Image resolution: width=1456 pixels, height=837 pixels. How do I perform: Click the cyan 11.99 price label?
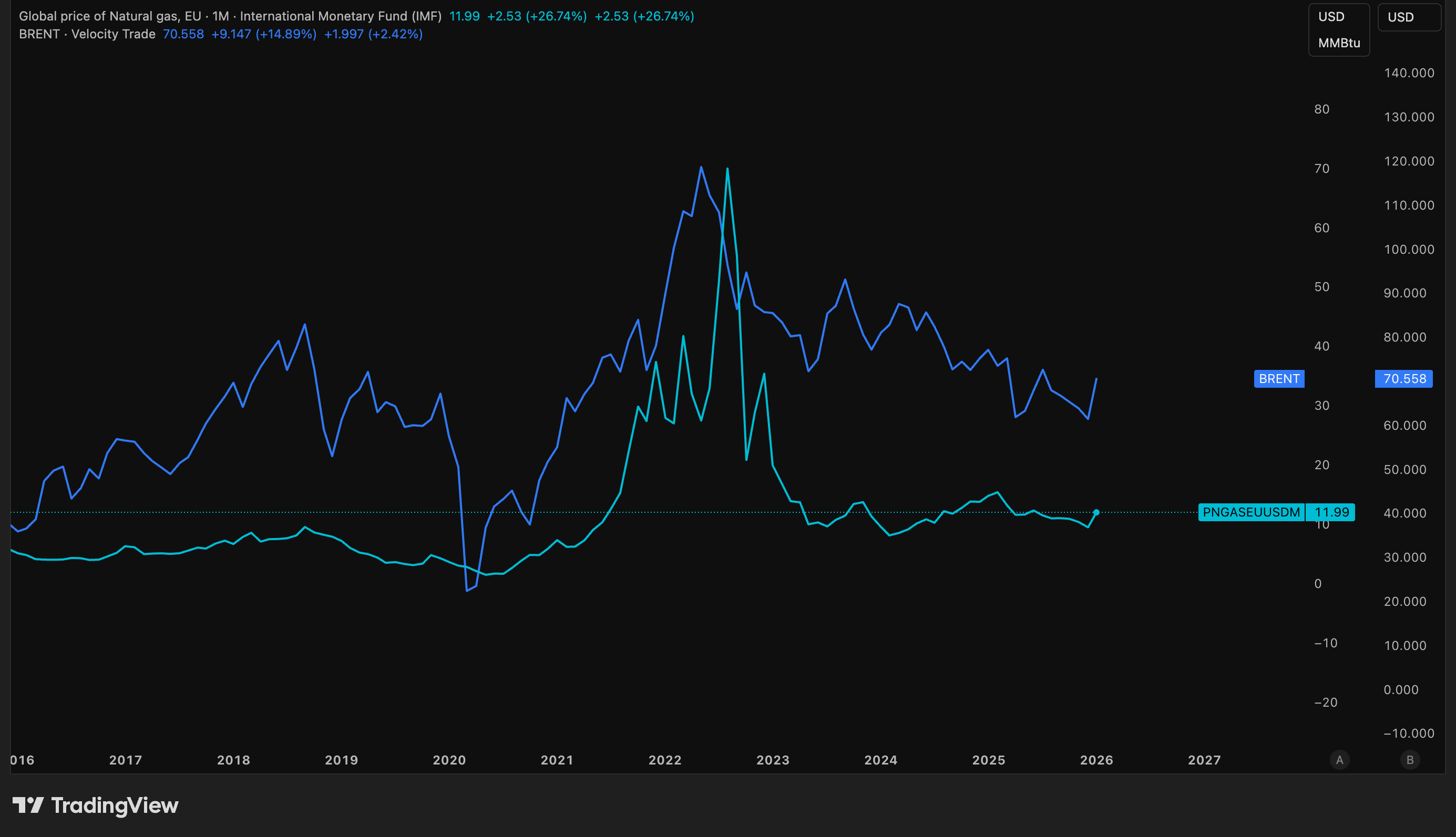click(1331, 512)
